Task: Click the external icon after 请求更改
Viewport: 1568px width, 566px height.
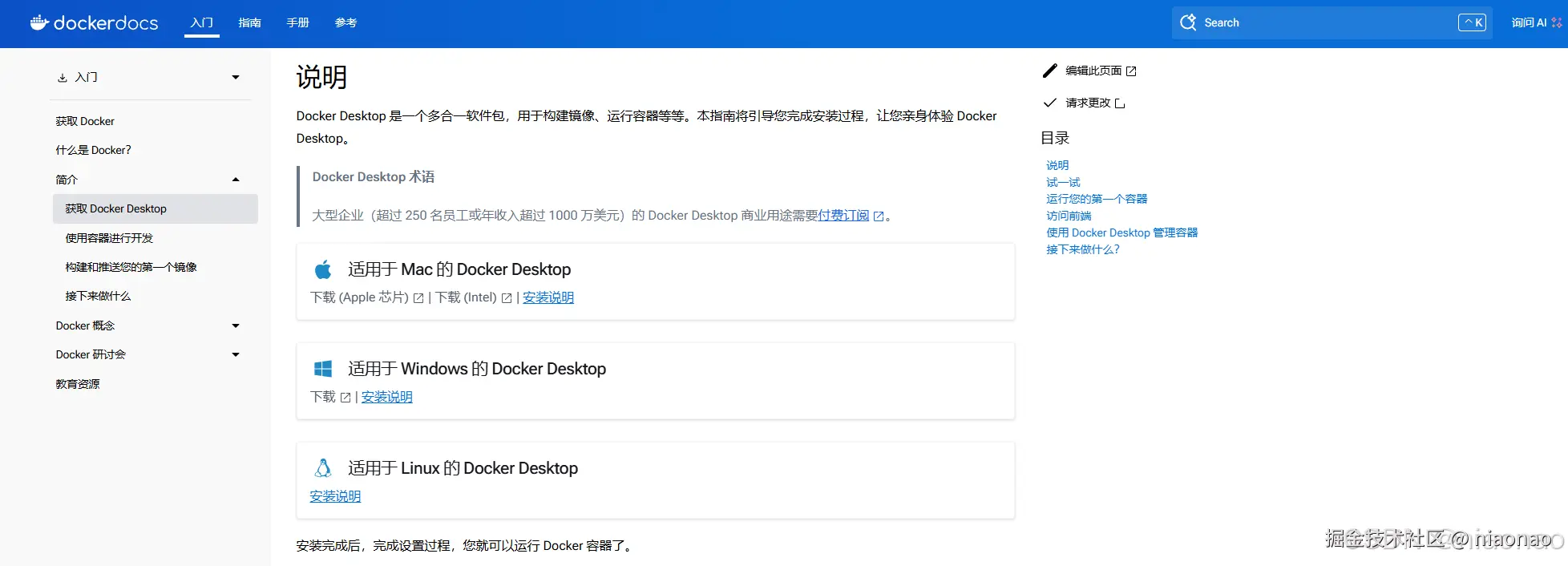Action: [x=1120, y=103]
